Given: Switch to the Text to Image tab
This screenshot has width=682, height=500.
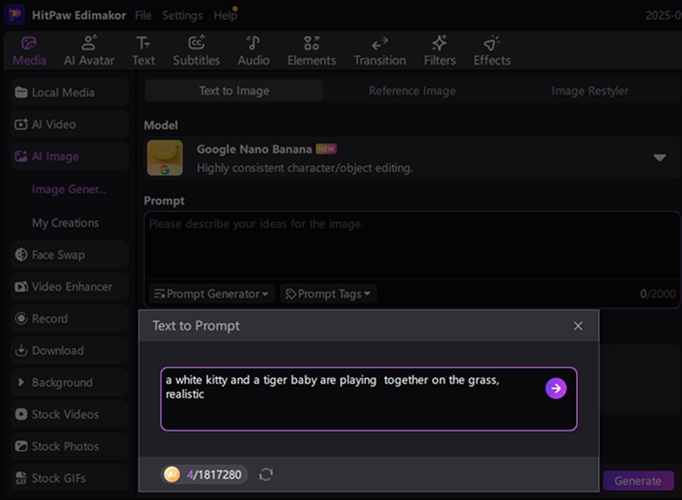Looking at the screenshot, I should point(234,90).
